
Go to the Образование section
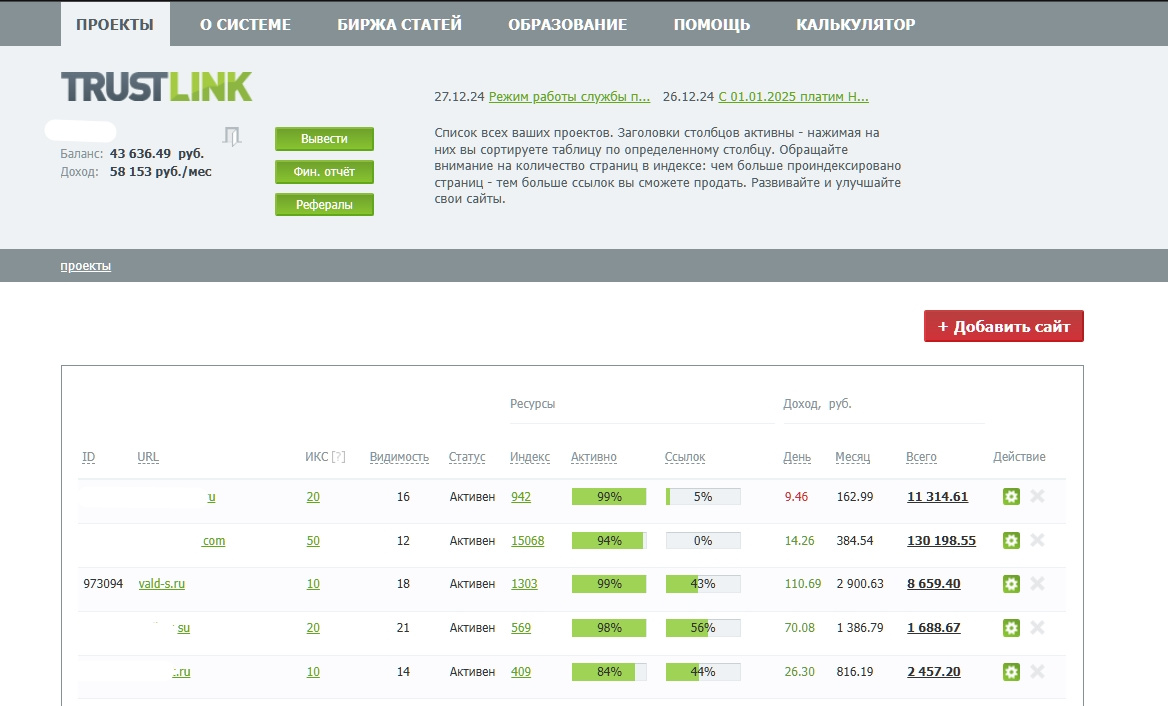point(568,24)
